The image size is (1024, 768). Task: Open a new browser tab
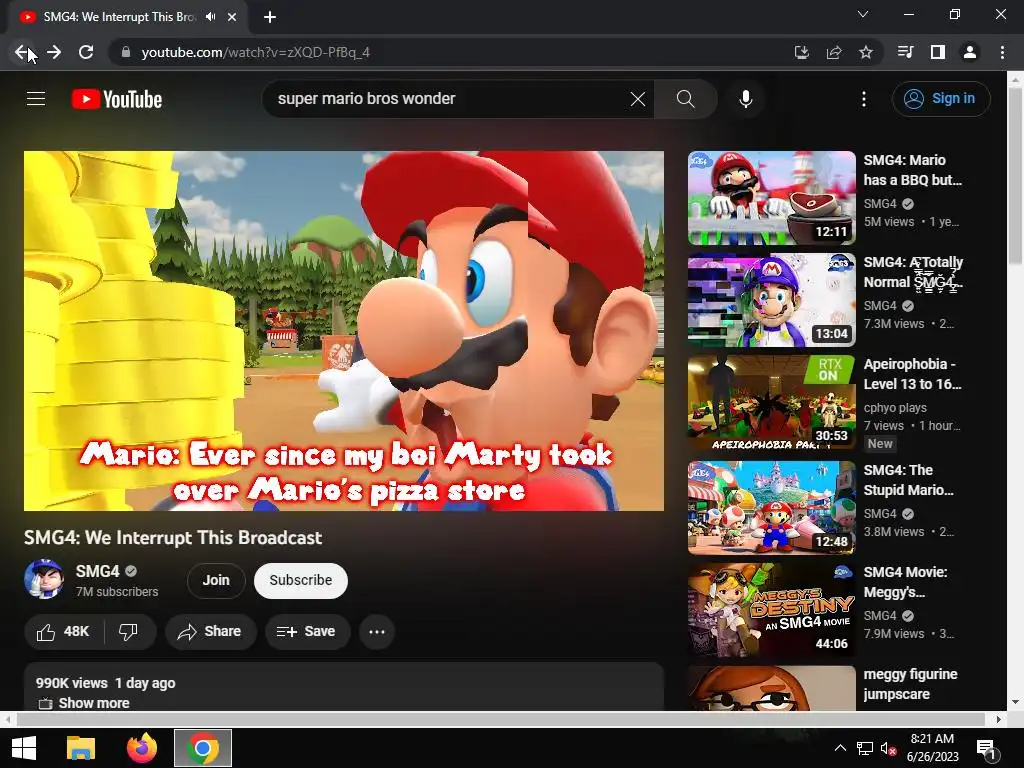[270, 17]
